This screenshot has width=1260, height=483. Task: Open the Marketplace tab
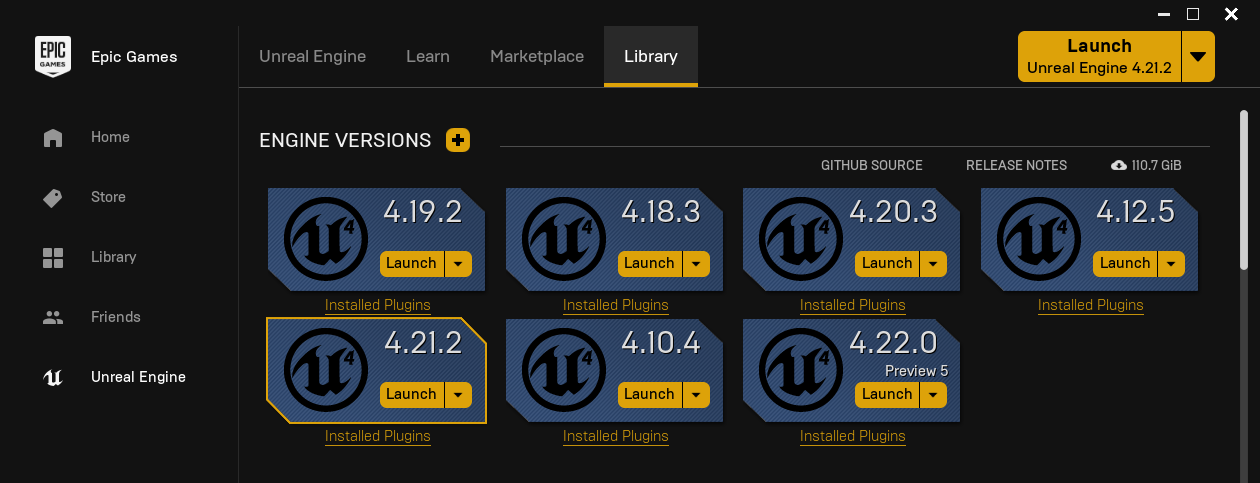coord(537,56)
